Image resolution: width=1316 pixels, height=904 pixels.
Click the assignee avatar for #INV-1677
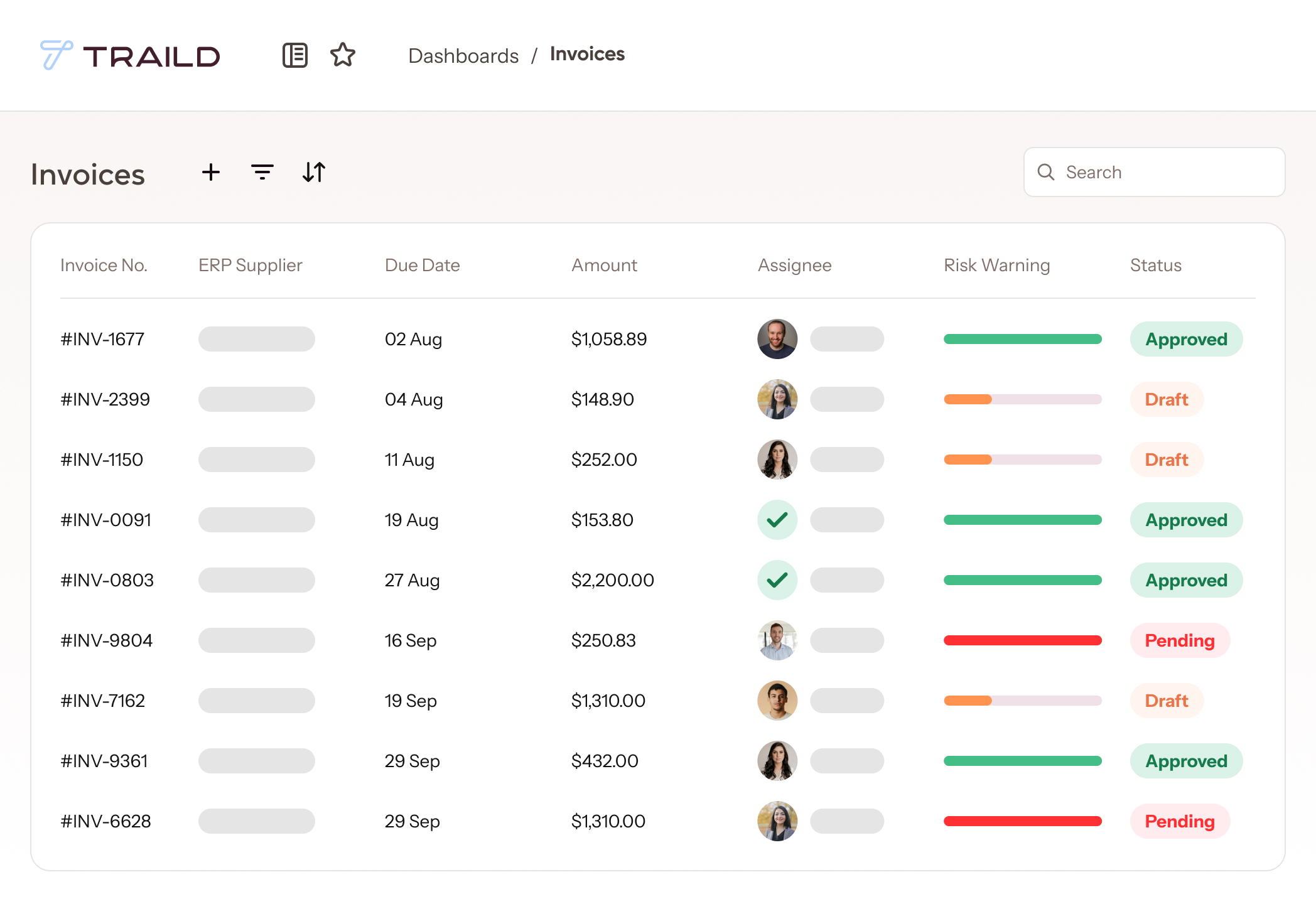pos(777,339)
